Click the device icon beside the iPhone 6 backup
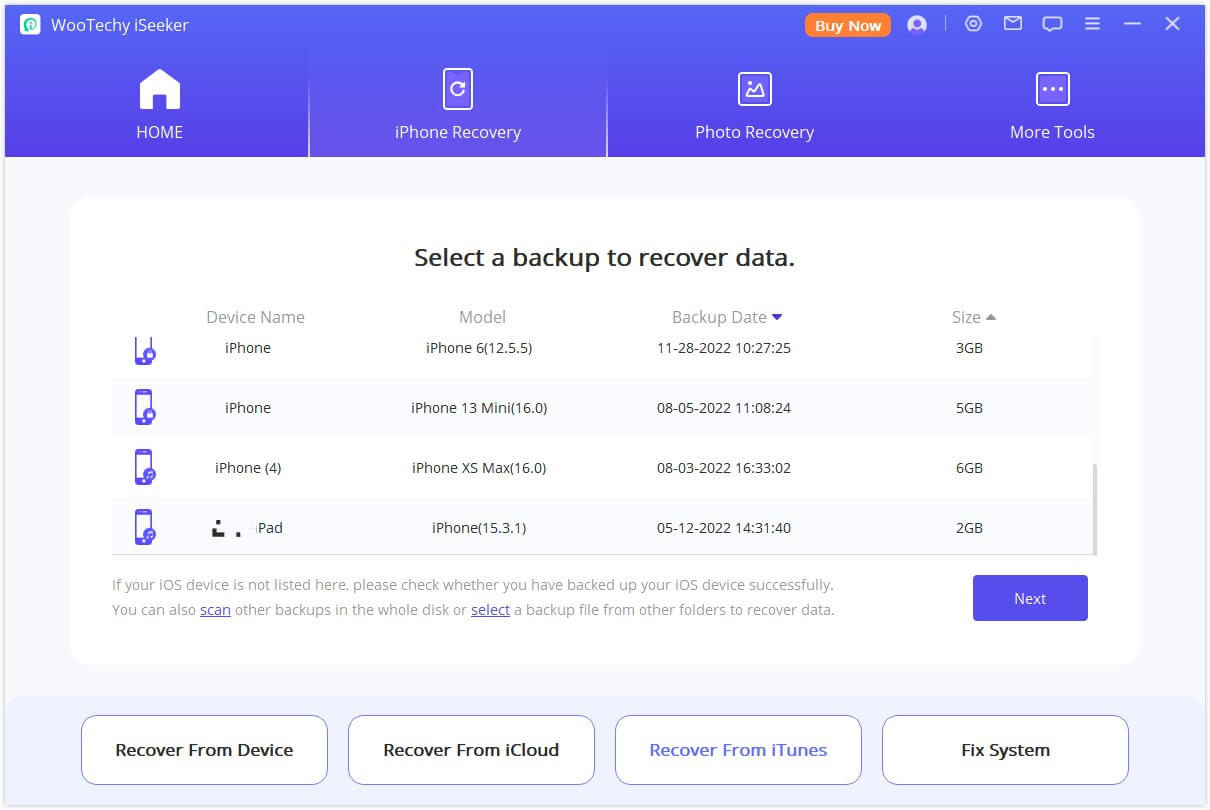This screenshot has width=1210, height=810. (x=144, y=351)
